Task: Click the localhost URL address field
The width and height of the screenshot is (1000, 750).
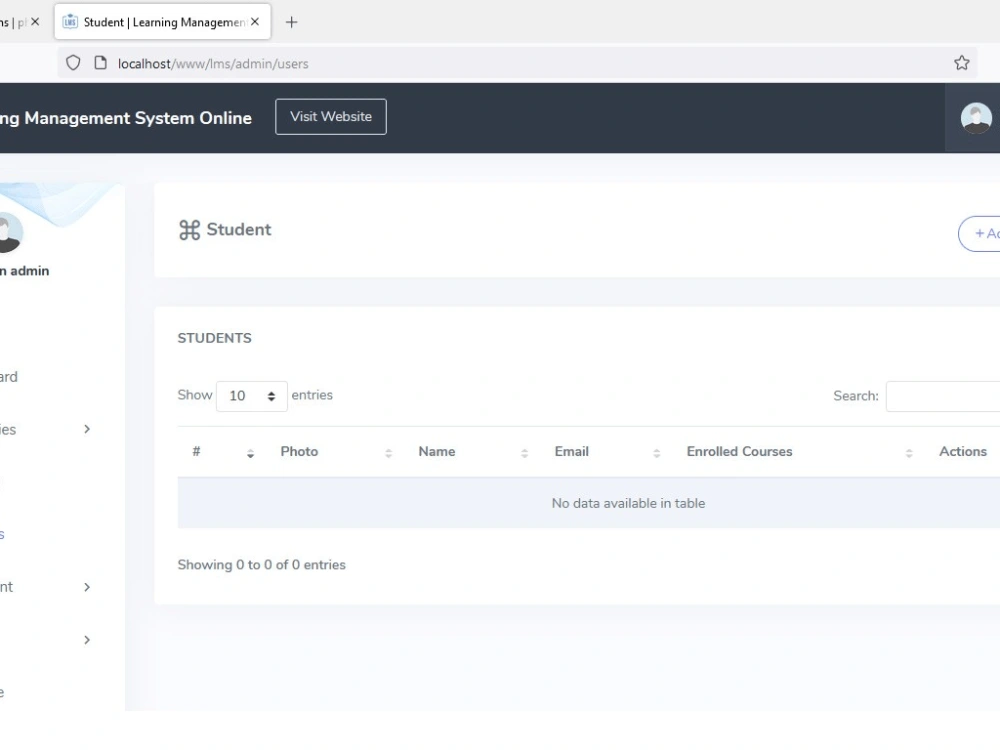Action: point(517,63)
